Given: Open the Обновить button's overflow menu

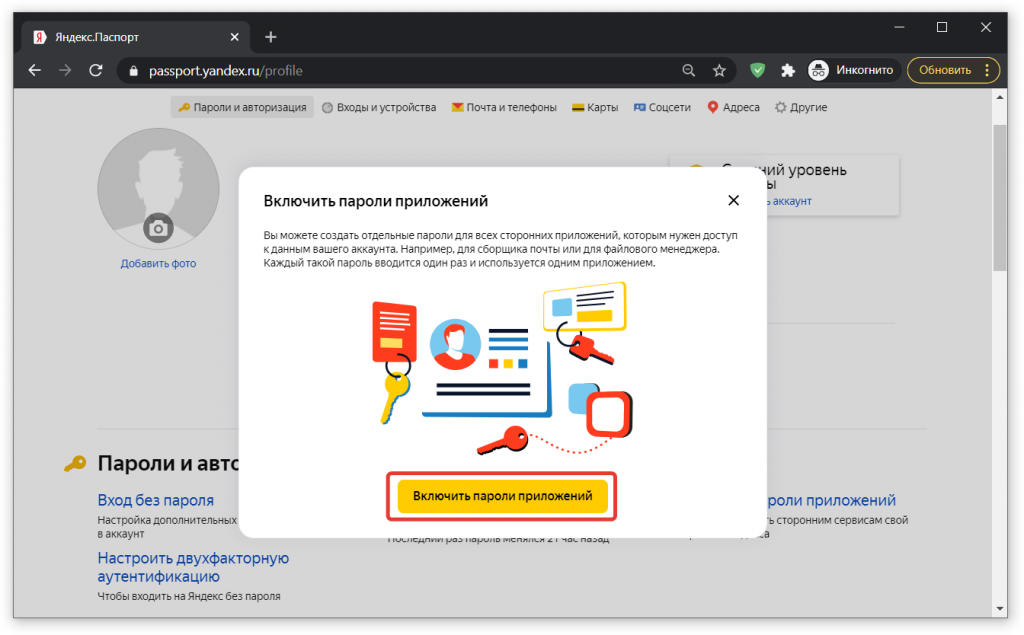Looking at the screenshot, I should coord(987,71).
